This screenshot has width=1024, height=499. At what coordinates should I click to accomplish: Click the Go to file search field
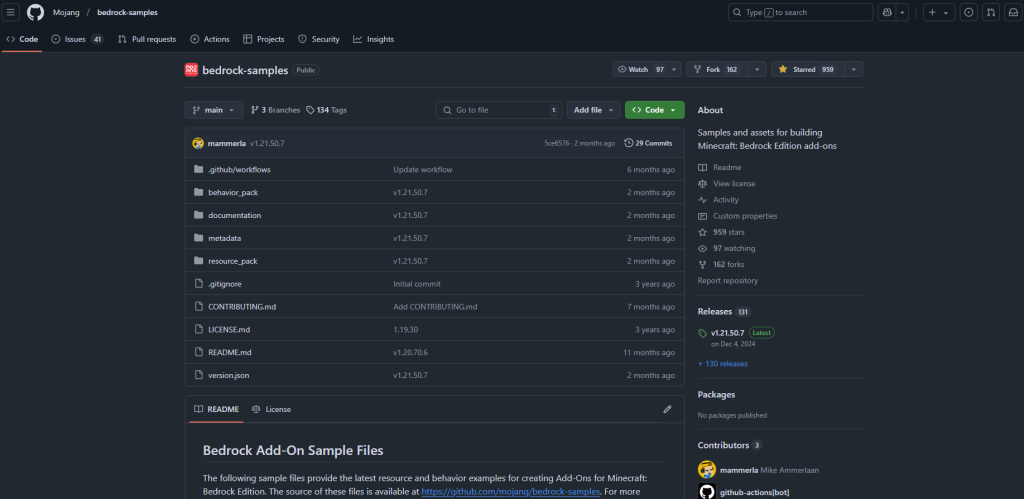(x=497, y=110)
